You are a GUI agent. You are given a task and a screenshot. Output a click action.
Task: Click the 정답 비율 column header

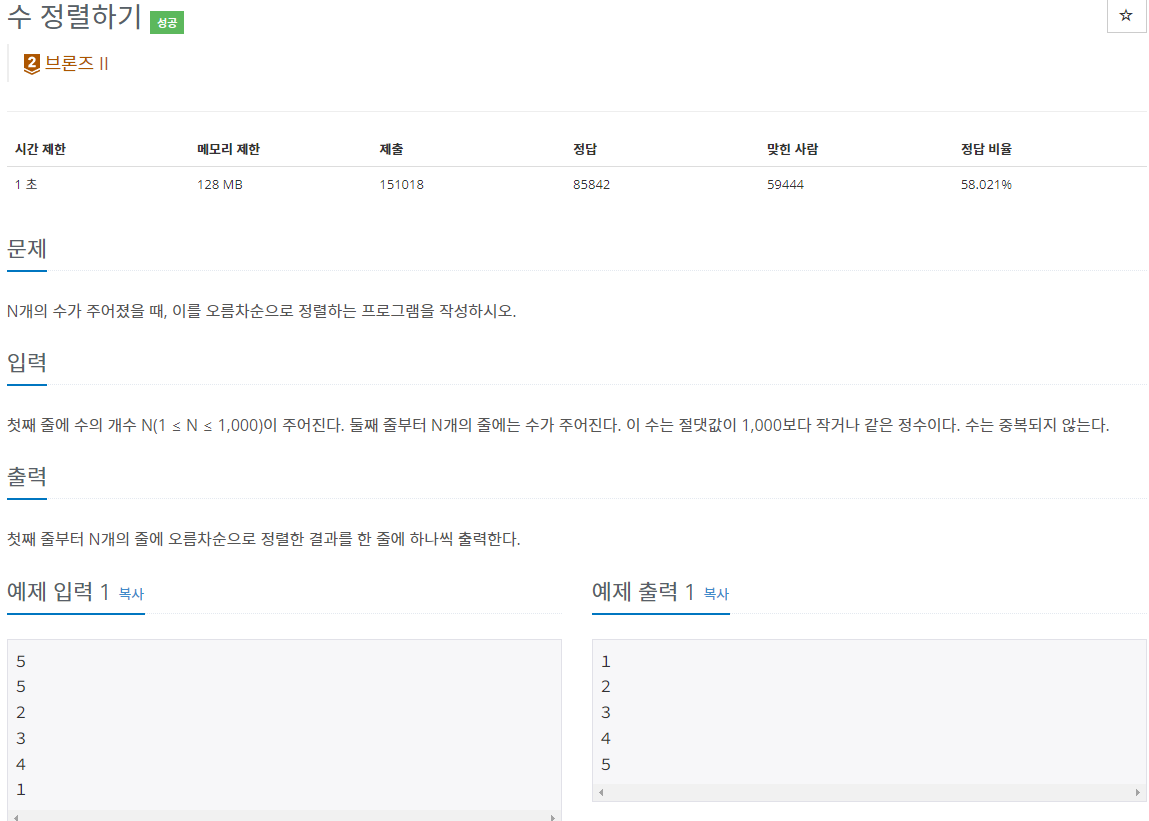pyautogui.click(x=986, y=149)
